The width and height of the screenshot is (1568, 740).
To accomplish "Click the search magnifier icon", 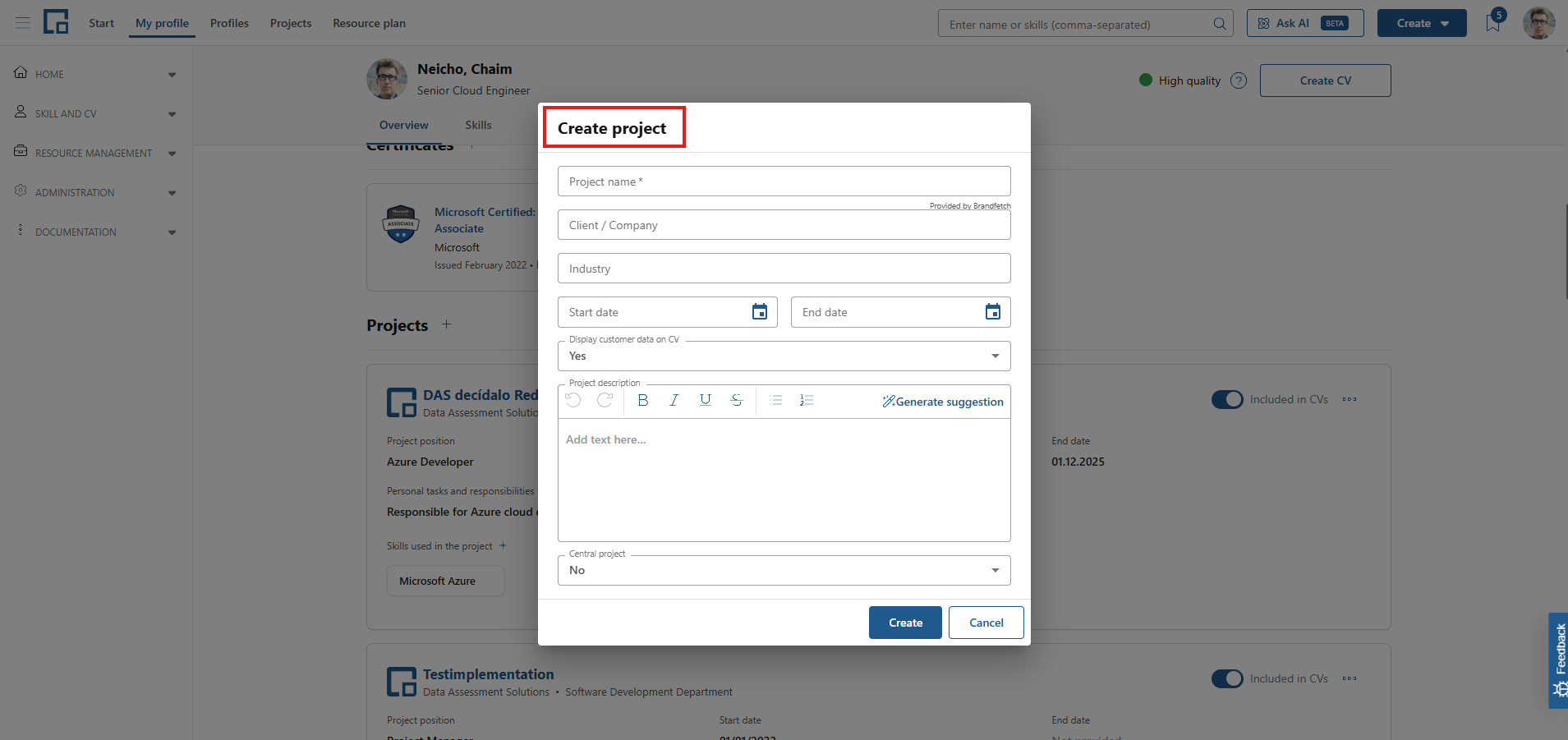I will [x=1220, y=24].
